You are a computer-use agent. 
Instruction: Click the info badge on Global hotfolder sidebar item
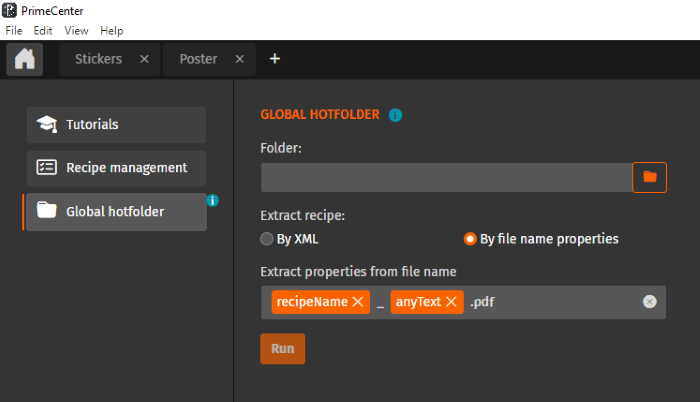[x=212, y=201]
